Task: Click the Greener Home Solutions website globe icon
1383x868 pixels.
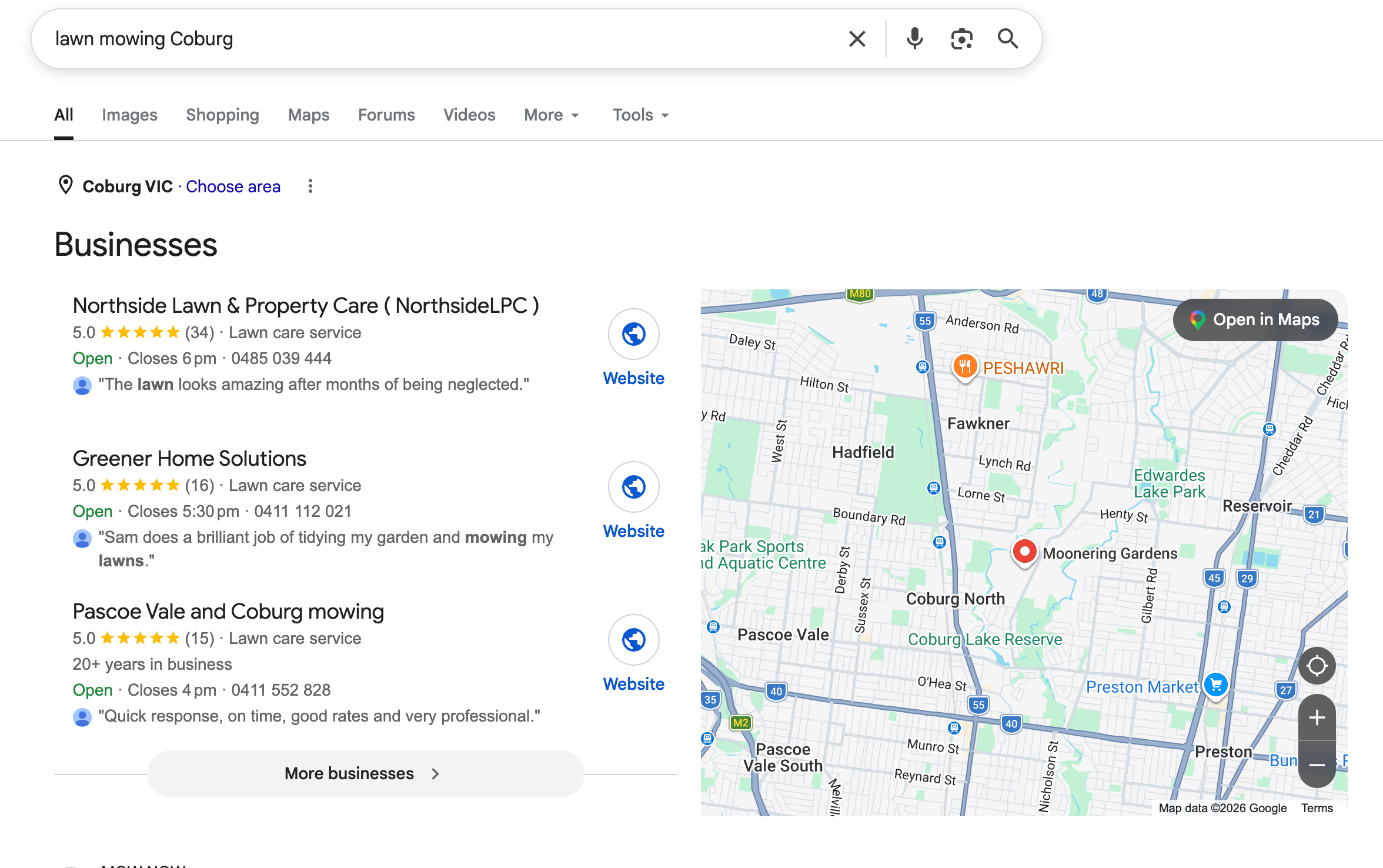Action: pyautogui.click(x=633, y=487)
